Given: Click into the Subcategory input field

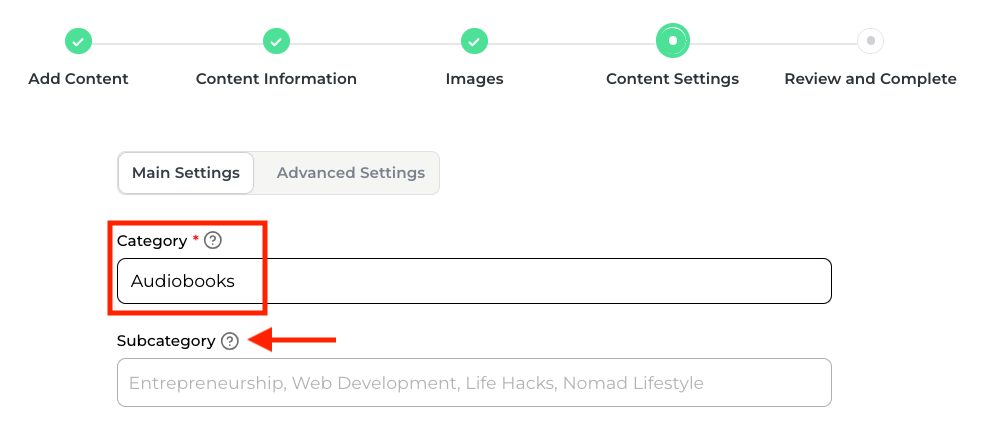Looking at the screenshot, I should click(x=474, y=382).
